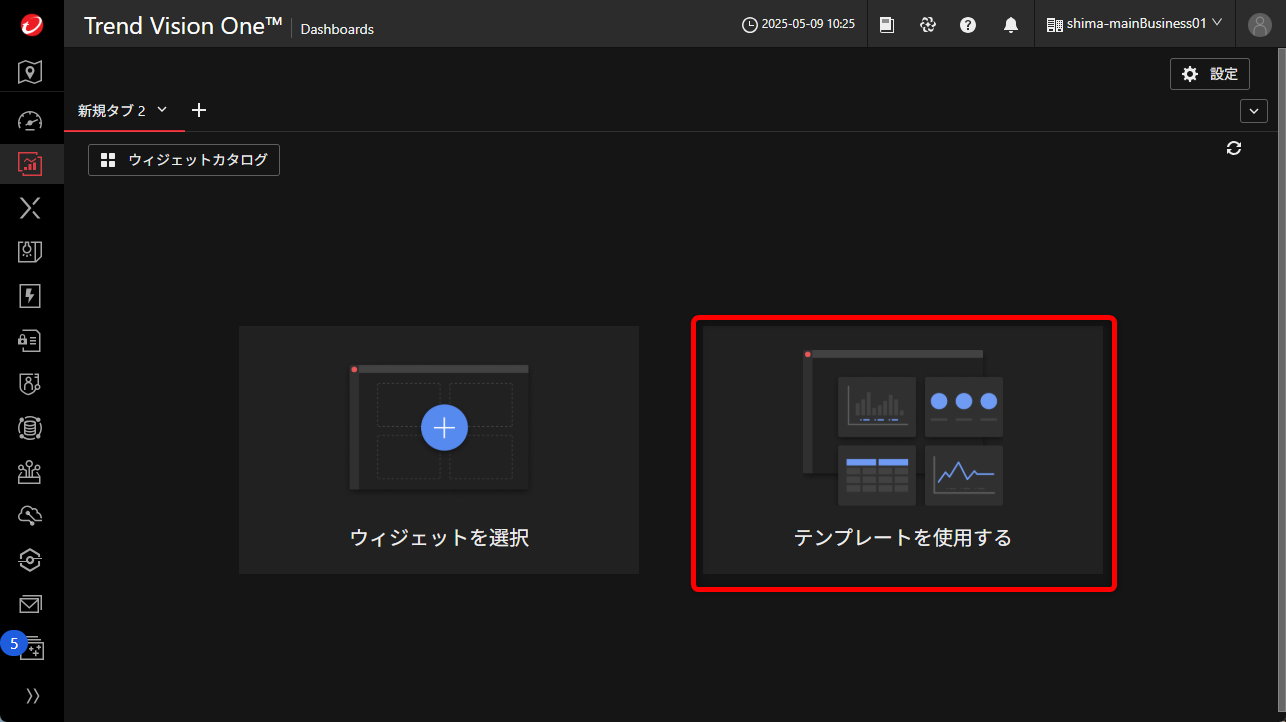
Task: Expand the tab list dropdown at right
Action: pyautogui.click(x=1254, y=111)
